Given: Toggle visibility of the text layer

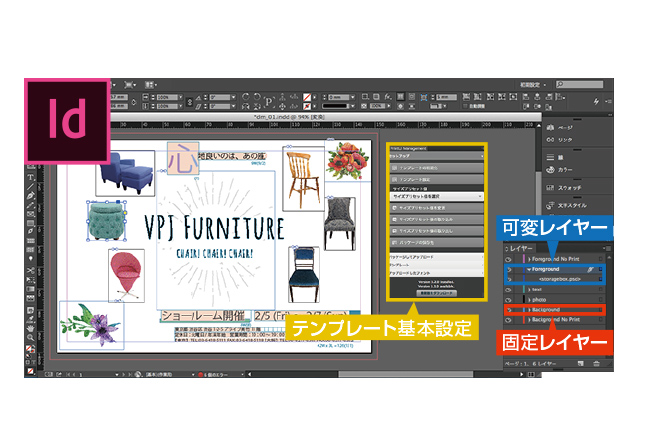Looking at the screenshot, I should point(508,290).
